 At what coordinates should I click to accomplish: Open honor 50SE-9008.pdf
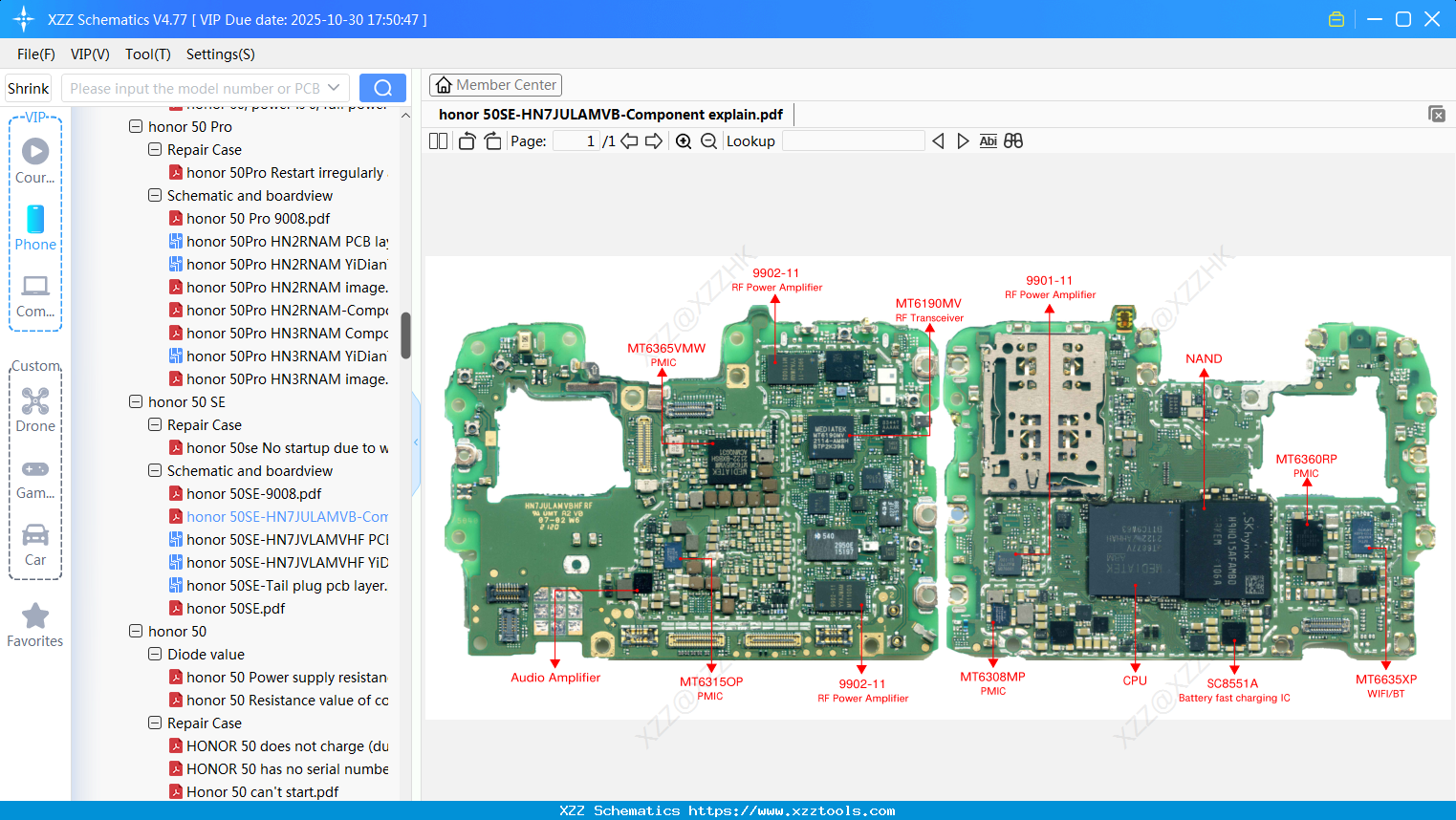point(246,494)
